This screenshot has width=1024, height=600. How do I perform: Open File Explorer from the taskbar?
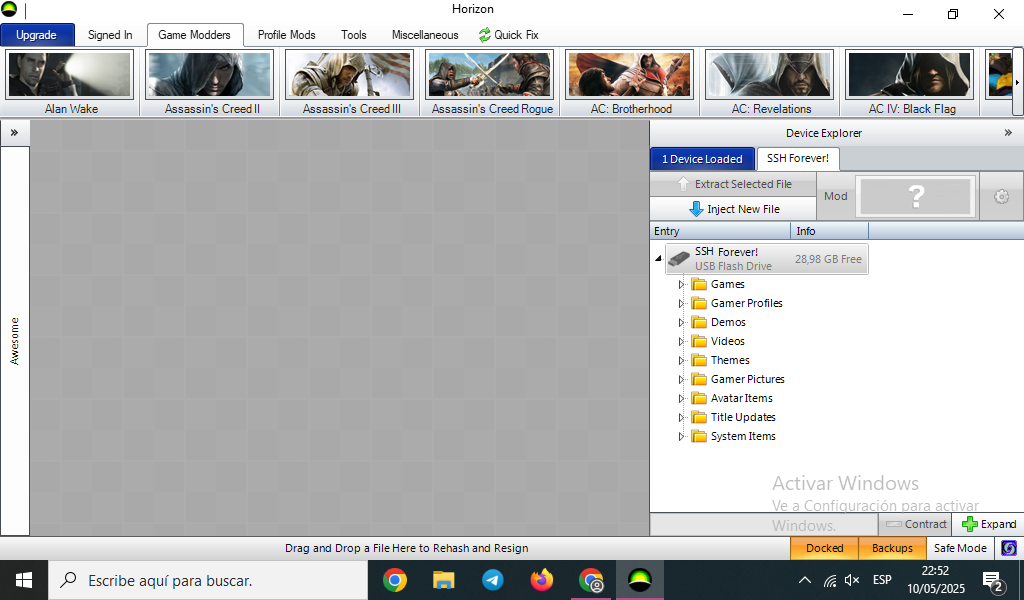coord(443,580)
